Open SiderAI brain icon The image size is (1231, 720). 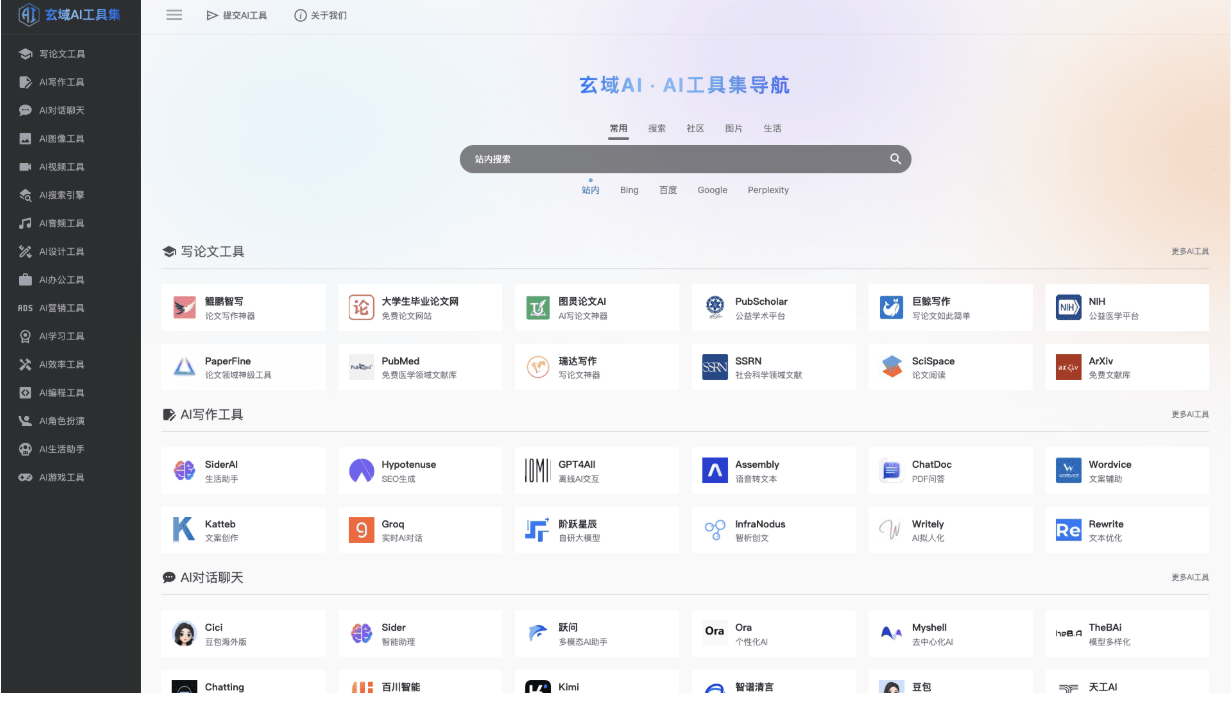click(184, 471)
